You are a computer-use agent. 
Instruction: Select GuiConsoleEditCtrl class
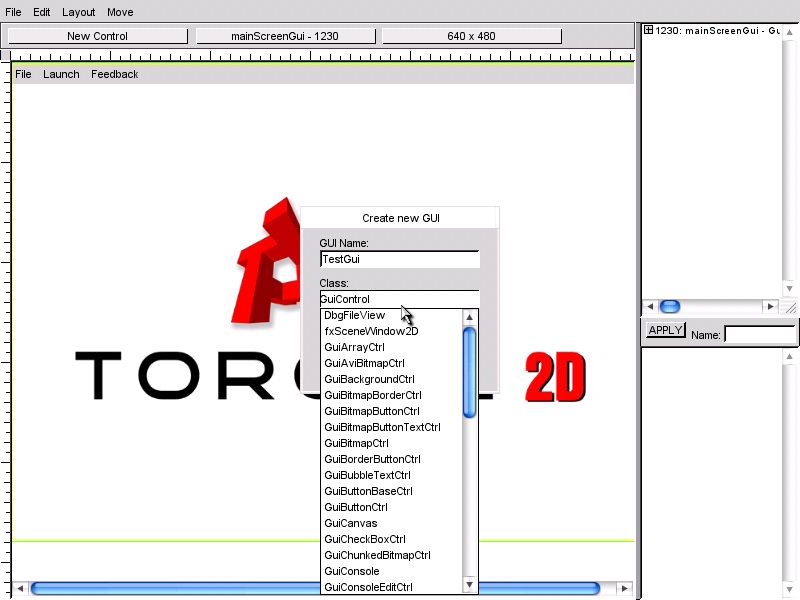[391, 587]
